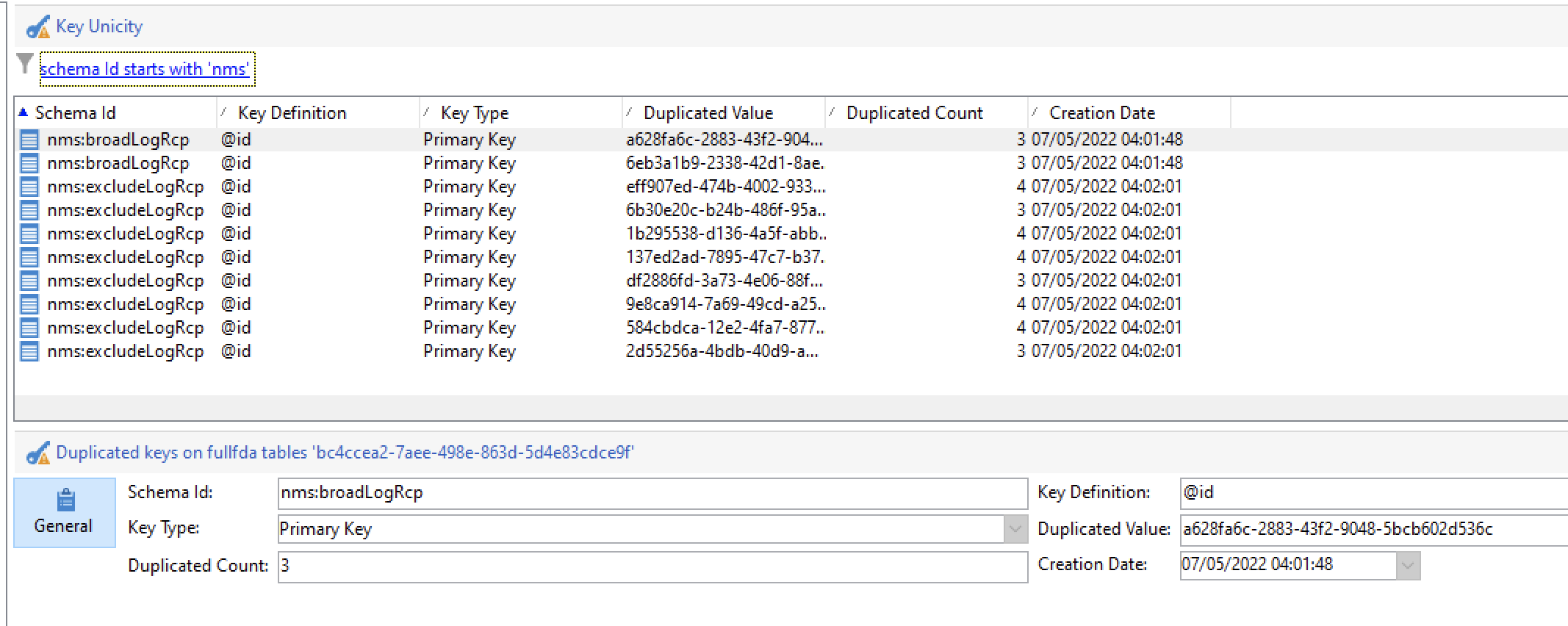Screen dimensions: 1568x626
Task: Click the Duplicated Value input field
Action: 1374,530
